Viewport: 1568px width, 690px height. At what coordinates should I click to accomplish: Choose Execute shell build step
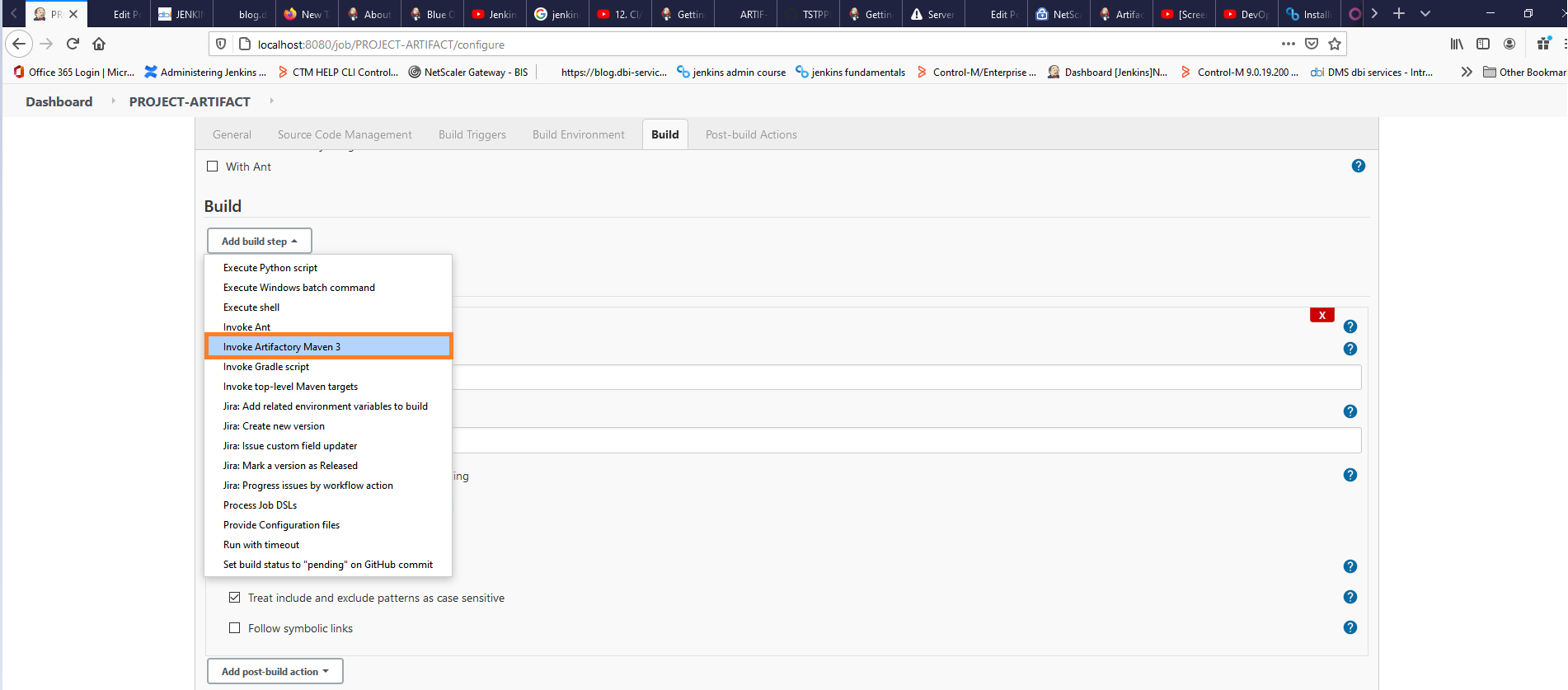328,307
